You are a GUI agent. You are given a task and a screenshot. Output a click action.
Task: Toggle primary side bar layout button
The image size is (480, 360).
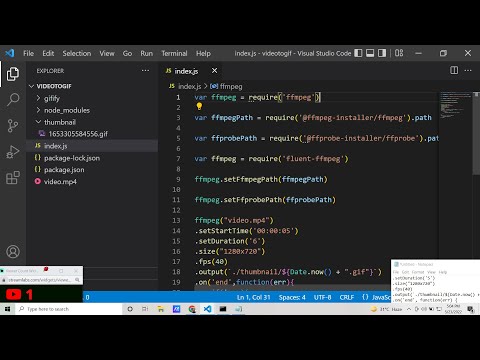358,53
